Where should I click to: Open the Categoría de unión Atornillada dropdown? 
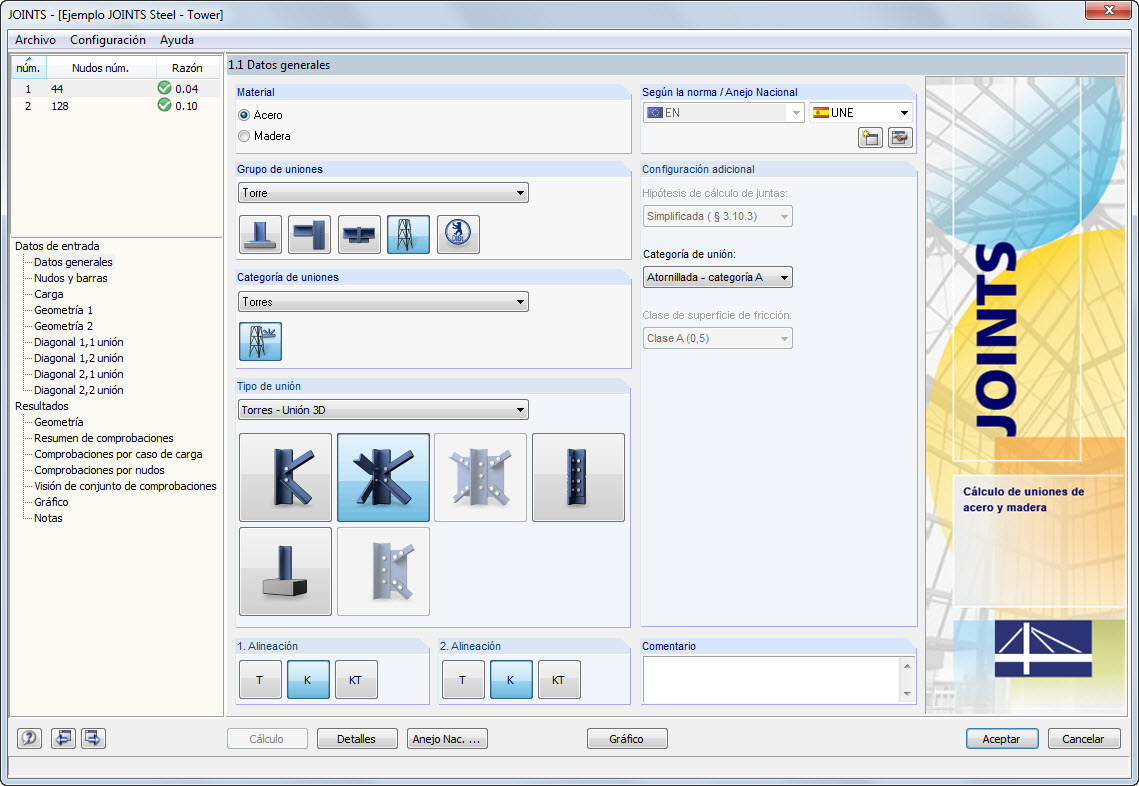[x=718, y=277]
